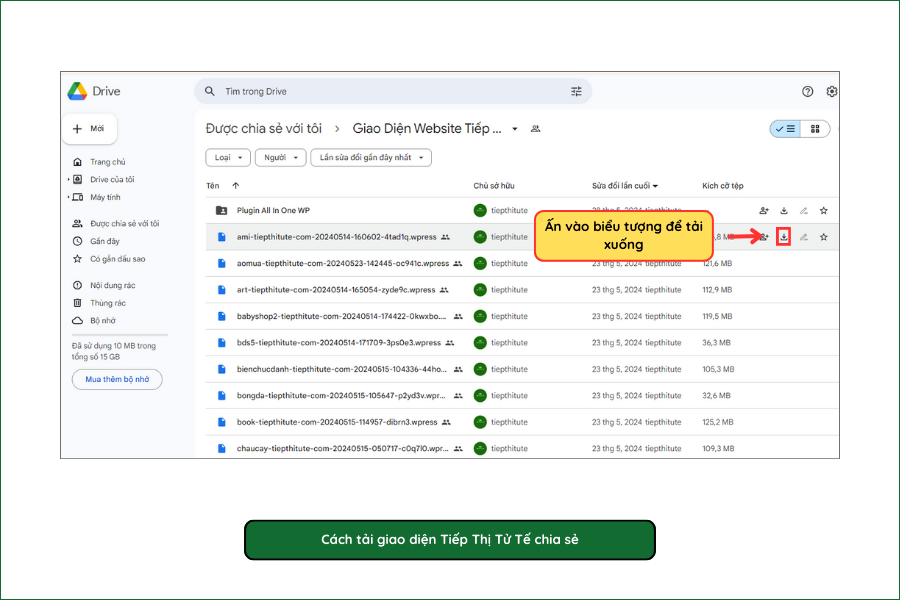
Task: Click the cloud icon beside Bộ nhớ
Action: click(x=77, y=320)
